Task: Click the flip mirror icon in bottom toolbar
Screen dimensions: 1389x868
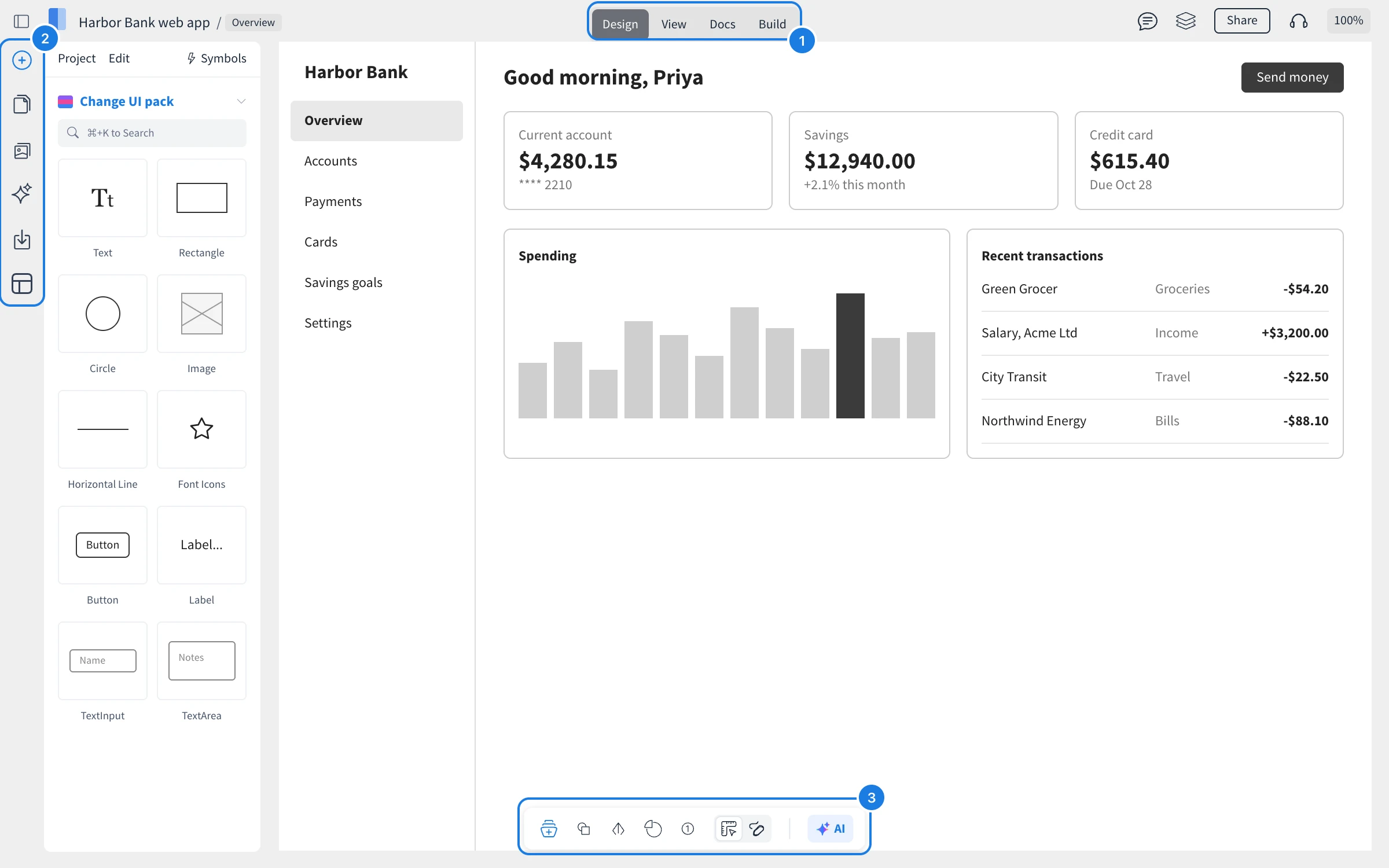Action: pyautogui.click(x=618, y=829)
